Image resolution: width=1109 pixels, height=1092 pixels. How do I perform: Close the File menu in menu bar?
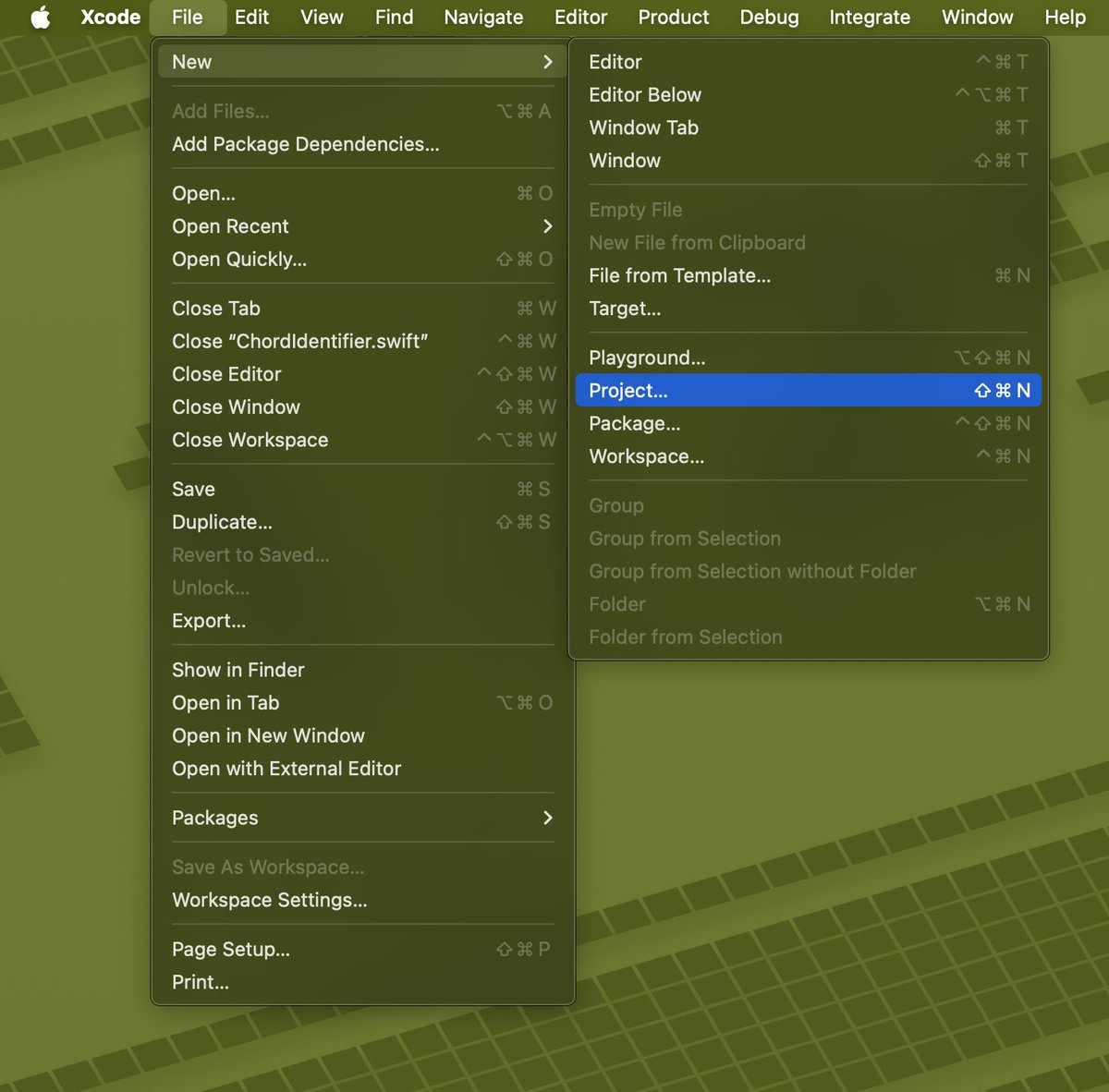188,18
